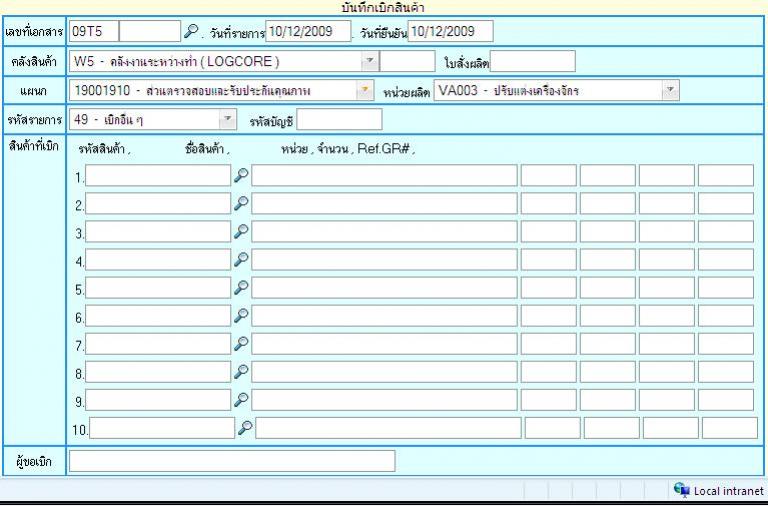Click product code field in row 10

point(162,428)
